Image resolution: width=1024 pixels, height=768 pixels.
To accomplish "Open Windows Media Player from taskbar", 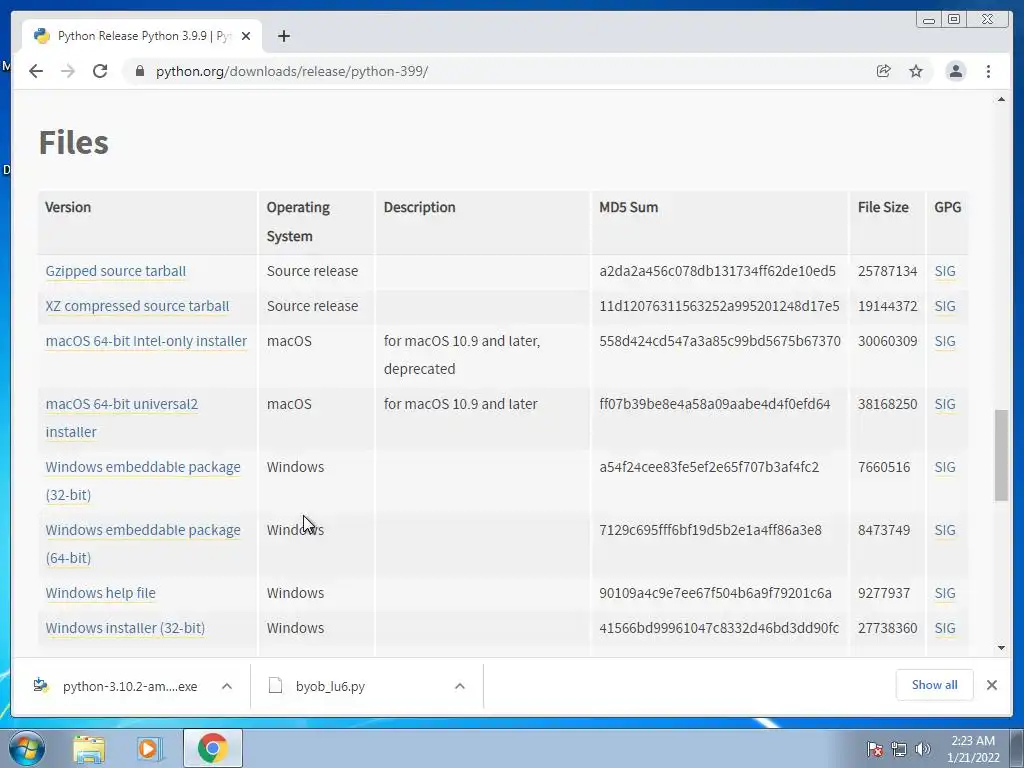I will pyautogui.click(x=150, y=748).
